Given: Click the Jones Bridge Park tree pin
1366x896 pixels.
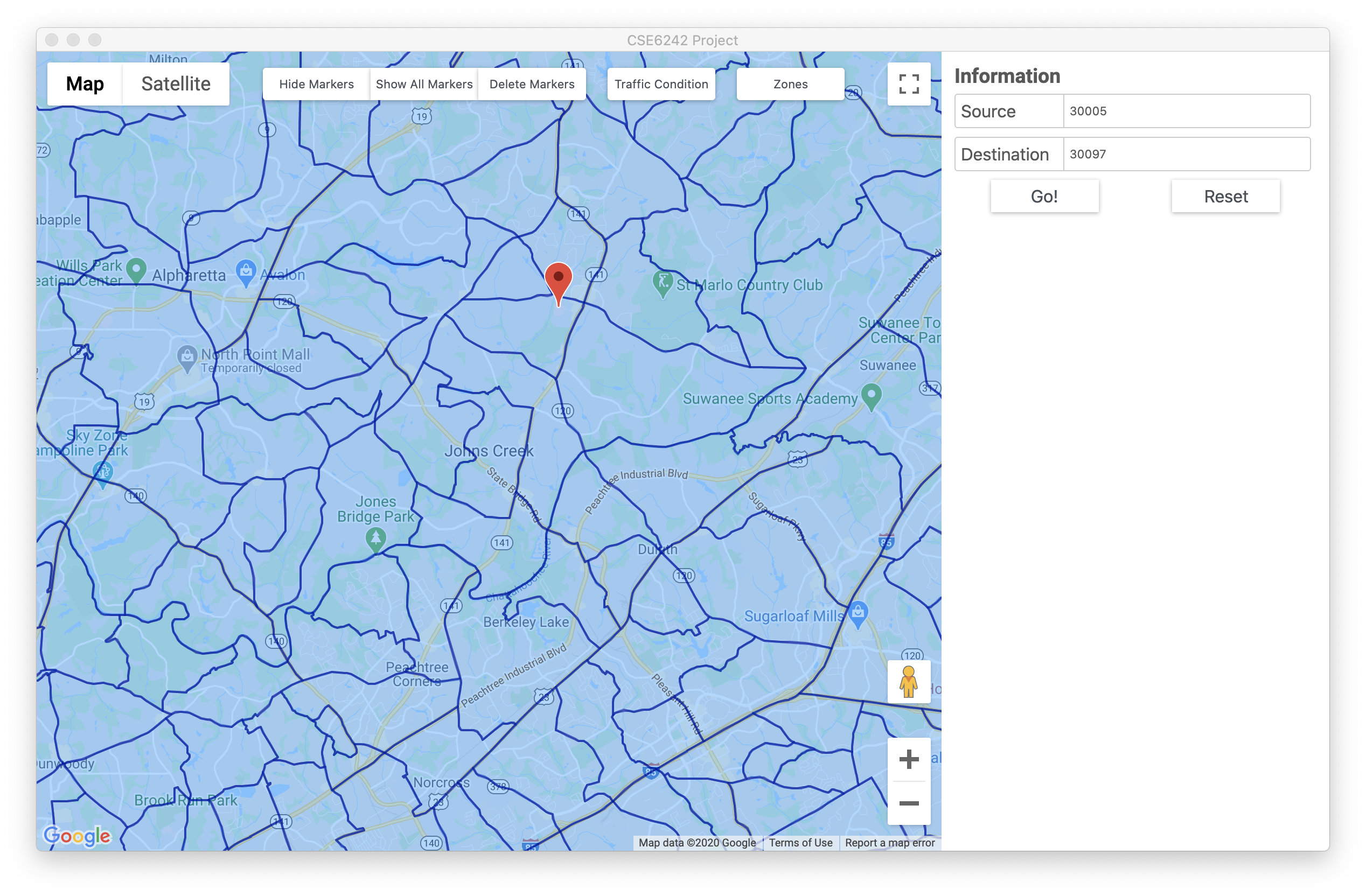Looking at the screenshot, I should click(375, 538).
